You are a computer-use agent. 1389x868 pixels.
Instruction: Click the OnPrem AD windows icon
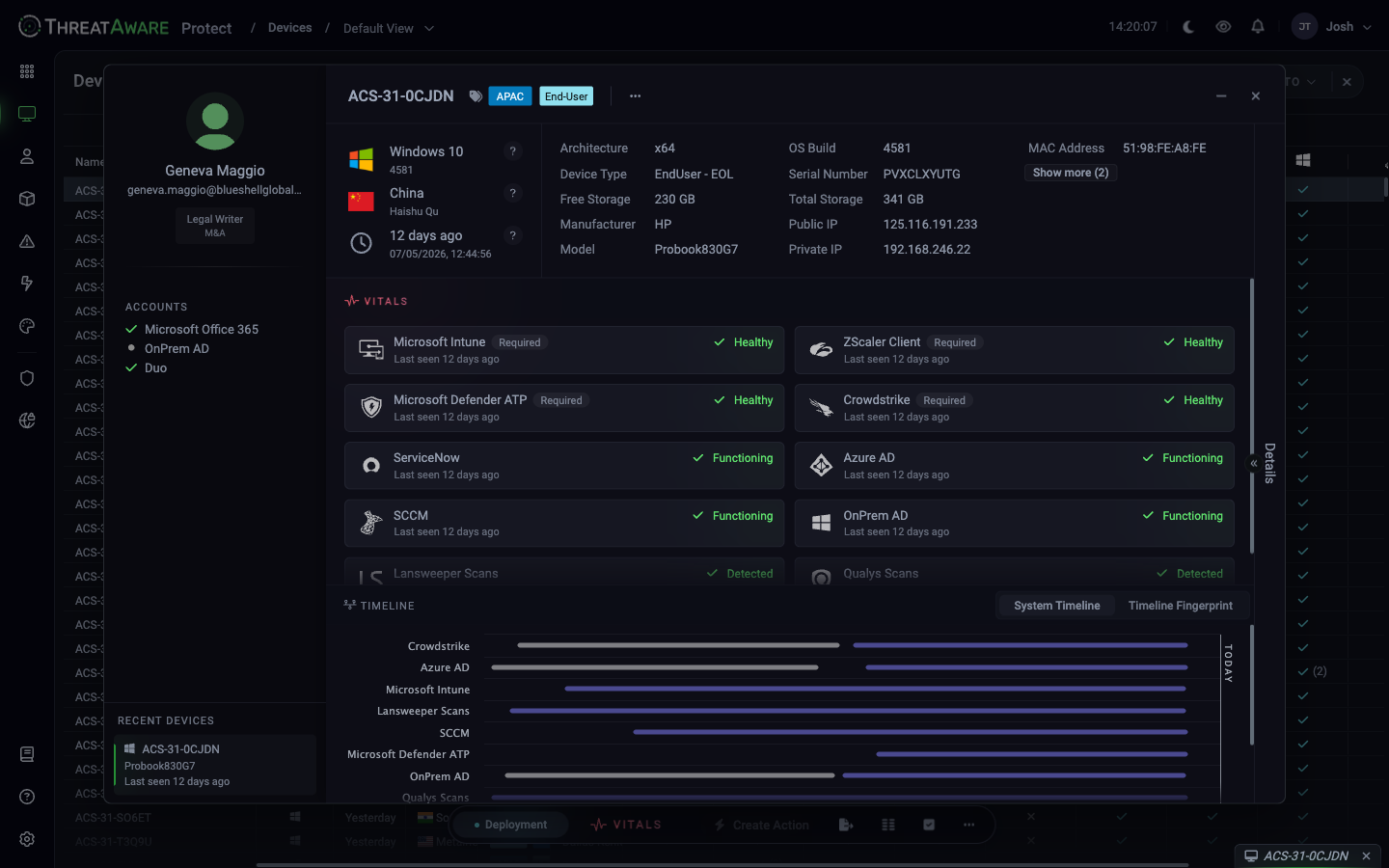821,523
